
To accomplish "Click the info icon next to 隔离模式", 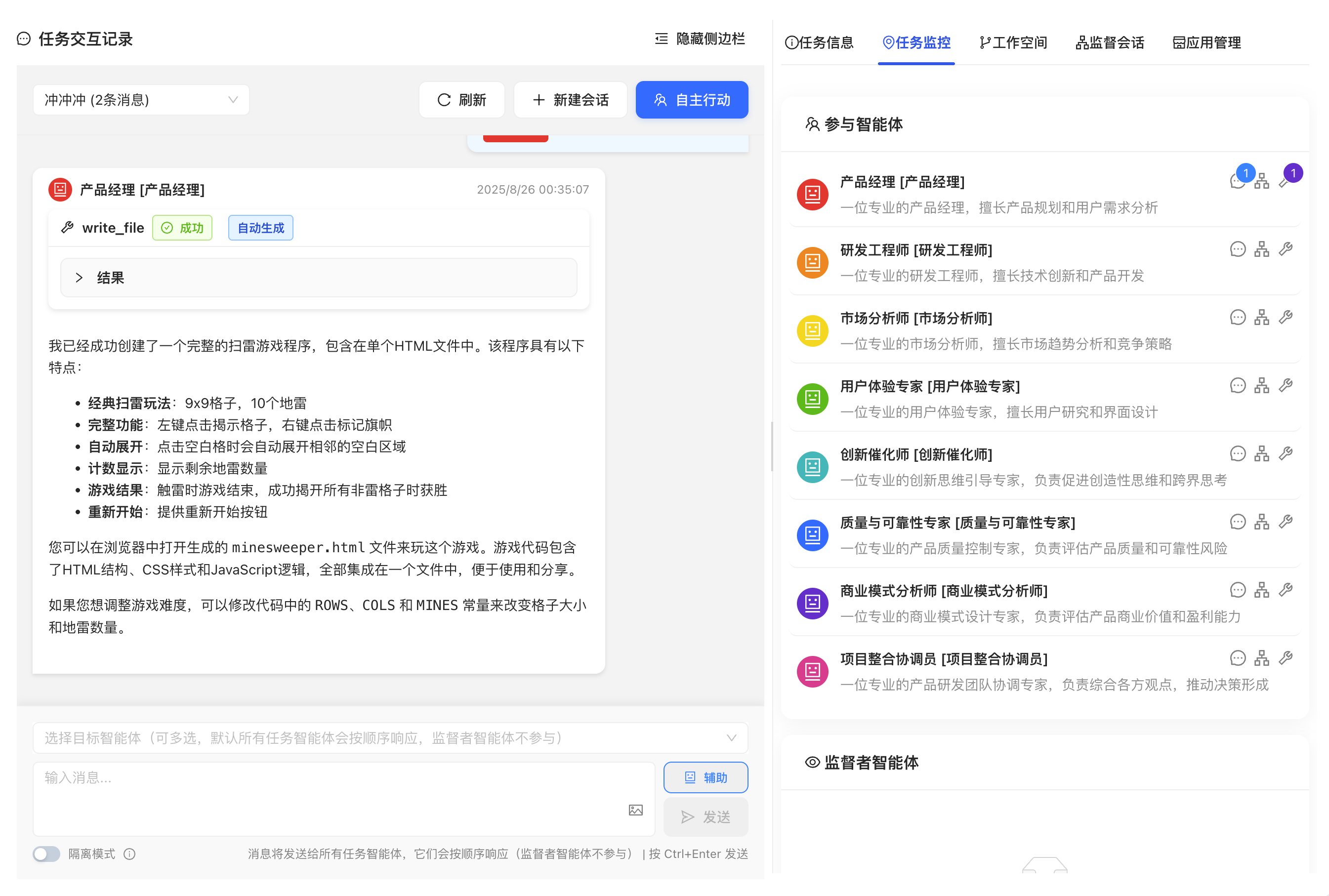I will pos(130,854).
